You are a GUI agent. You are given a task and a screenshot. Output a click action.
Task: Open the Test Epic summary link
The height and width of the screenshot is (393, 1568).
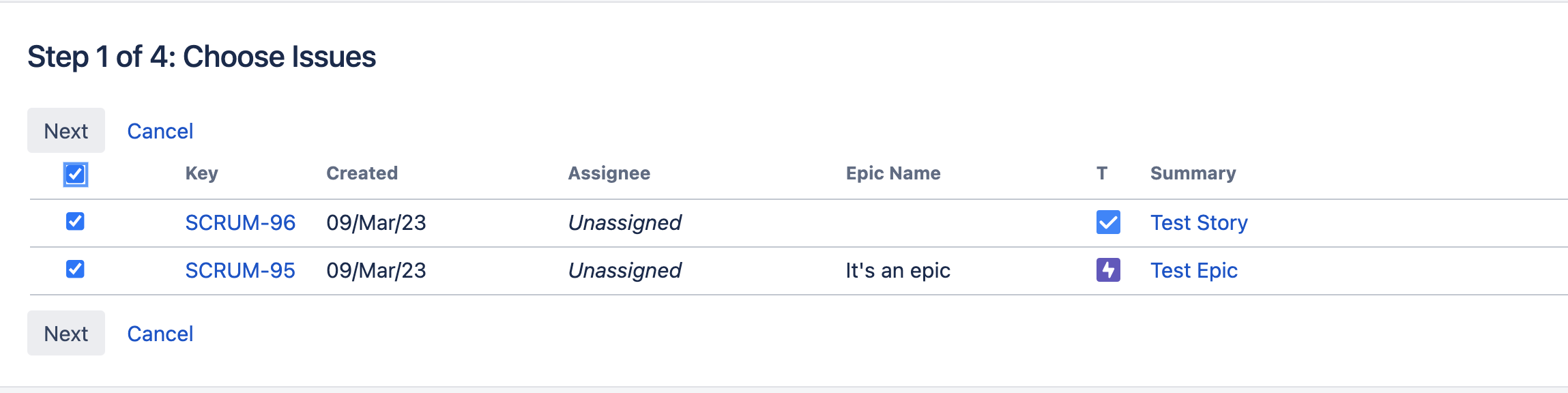1193,270
